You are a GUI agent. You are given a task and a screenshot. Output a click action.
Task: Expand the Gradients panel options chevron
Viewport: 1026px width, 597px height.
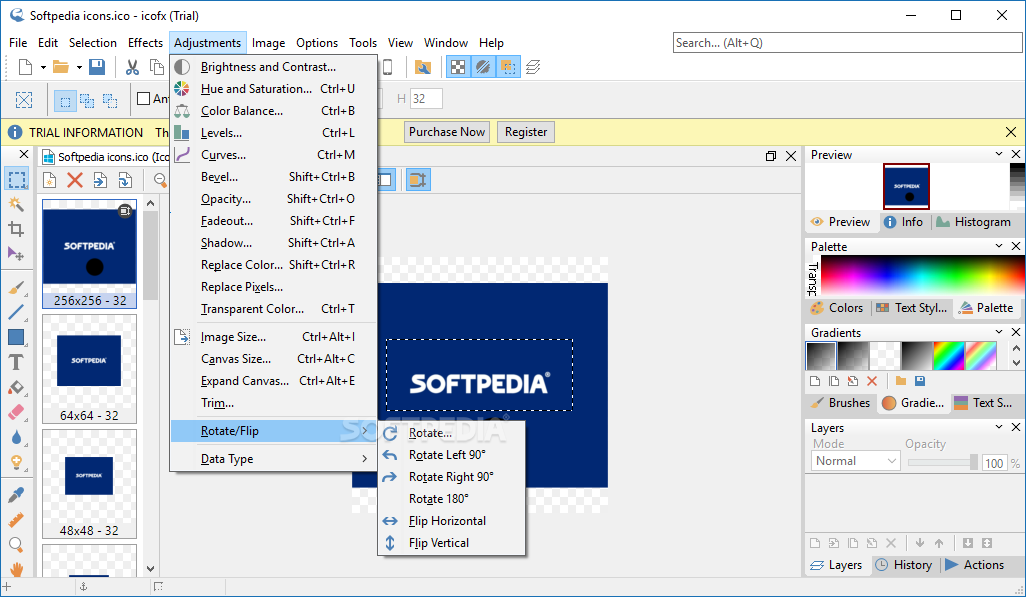tap(999, 332)
